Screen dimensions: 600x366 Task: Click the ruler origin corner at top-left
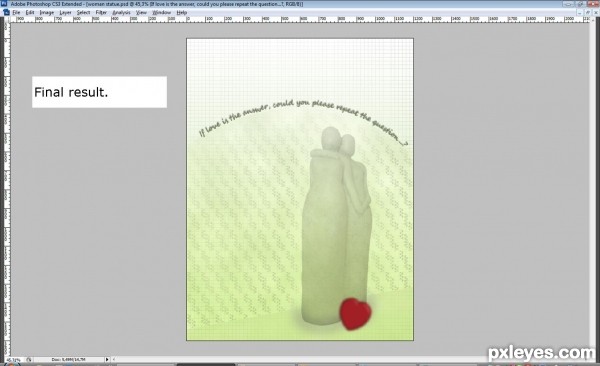7,20
